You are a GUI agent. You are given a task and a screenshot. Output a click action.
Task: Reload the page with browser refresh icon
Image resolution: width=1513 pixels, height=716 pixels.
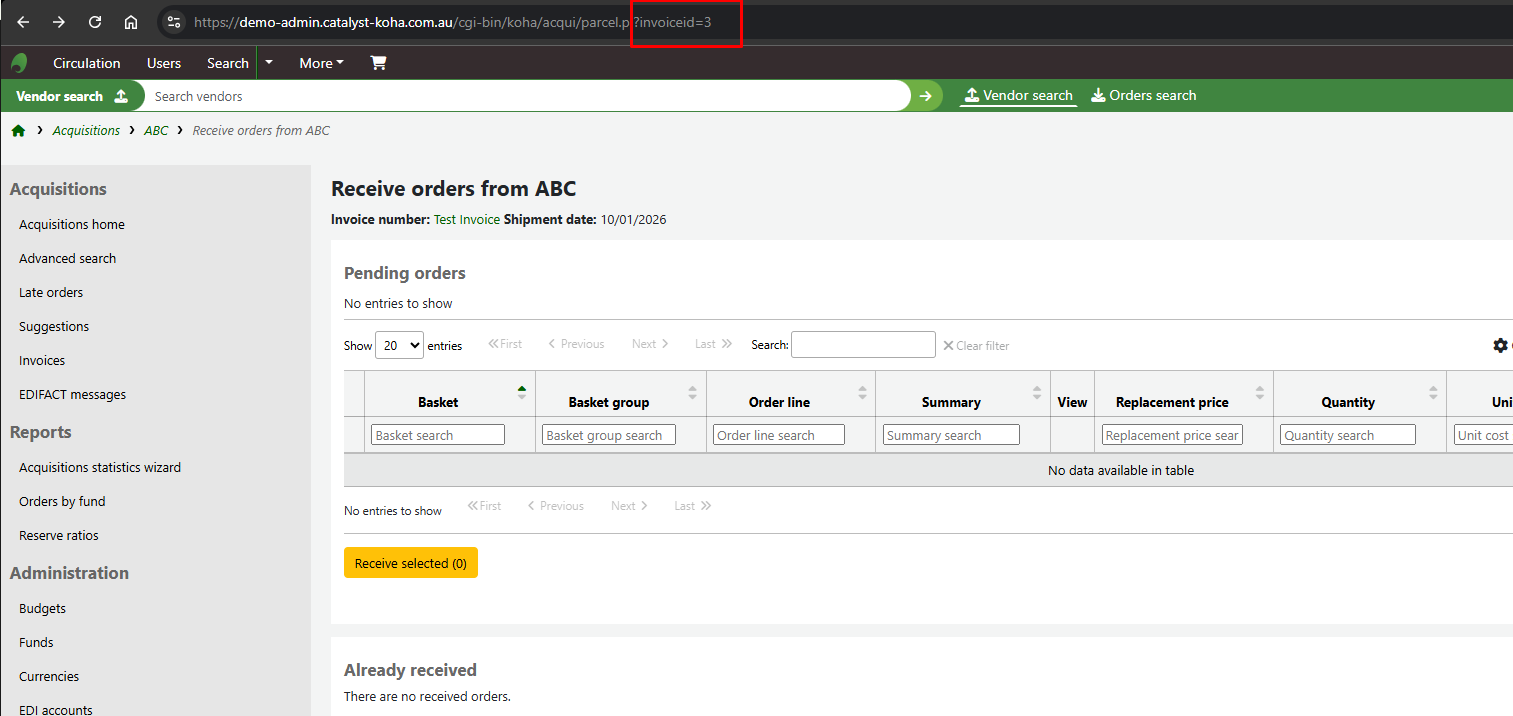pos(95,22)
